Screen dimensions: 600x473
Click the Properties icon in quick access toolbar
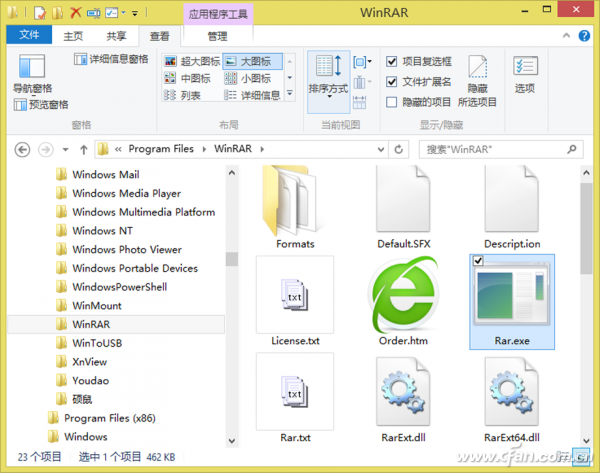pos(40,13)
